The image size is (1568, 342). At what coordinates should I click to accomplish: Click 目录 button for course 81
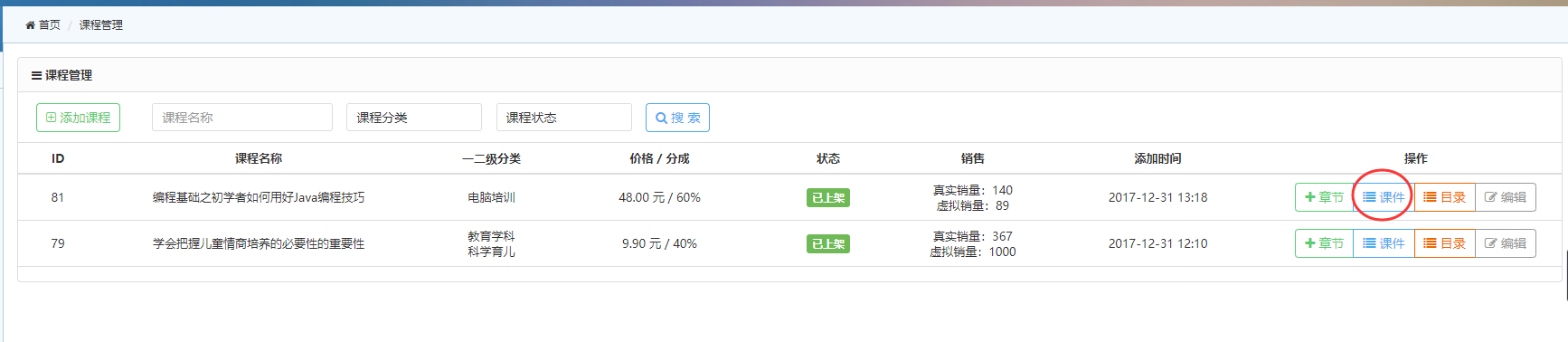1444,197
